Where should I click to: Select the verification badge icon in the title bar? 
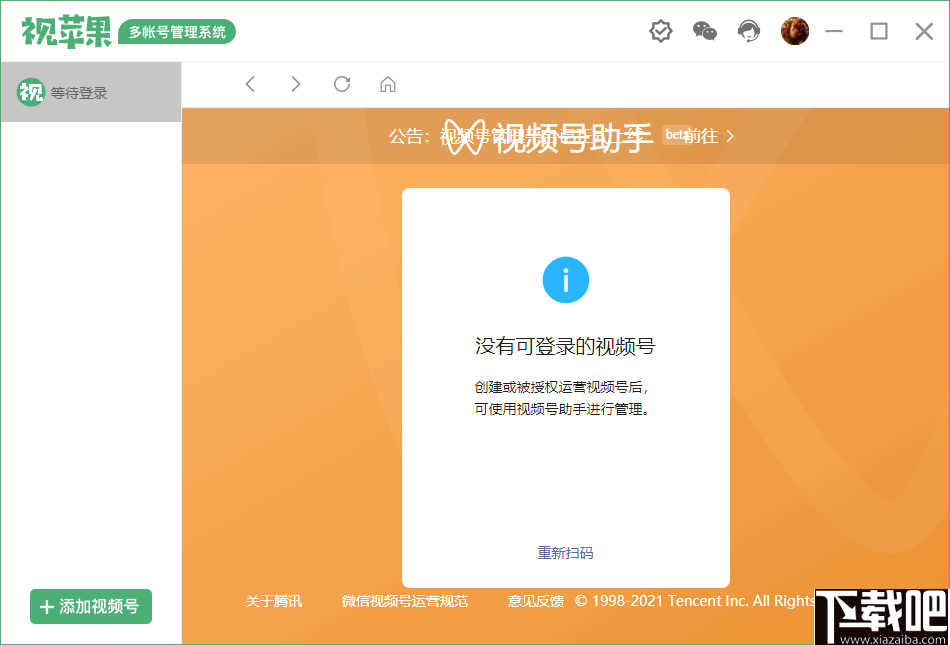point(660,31)
